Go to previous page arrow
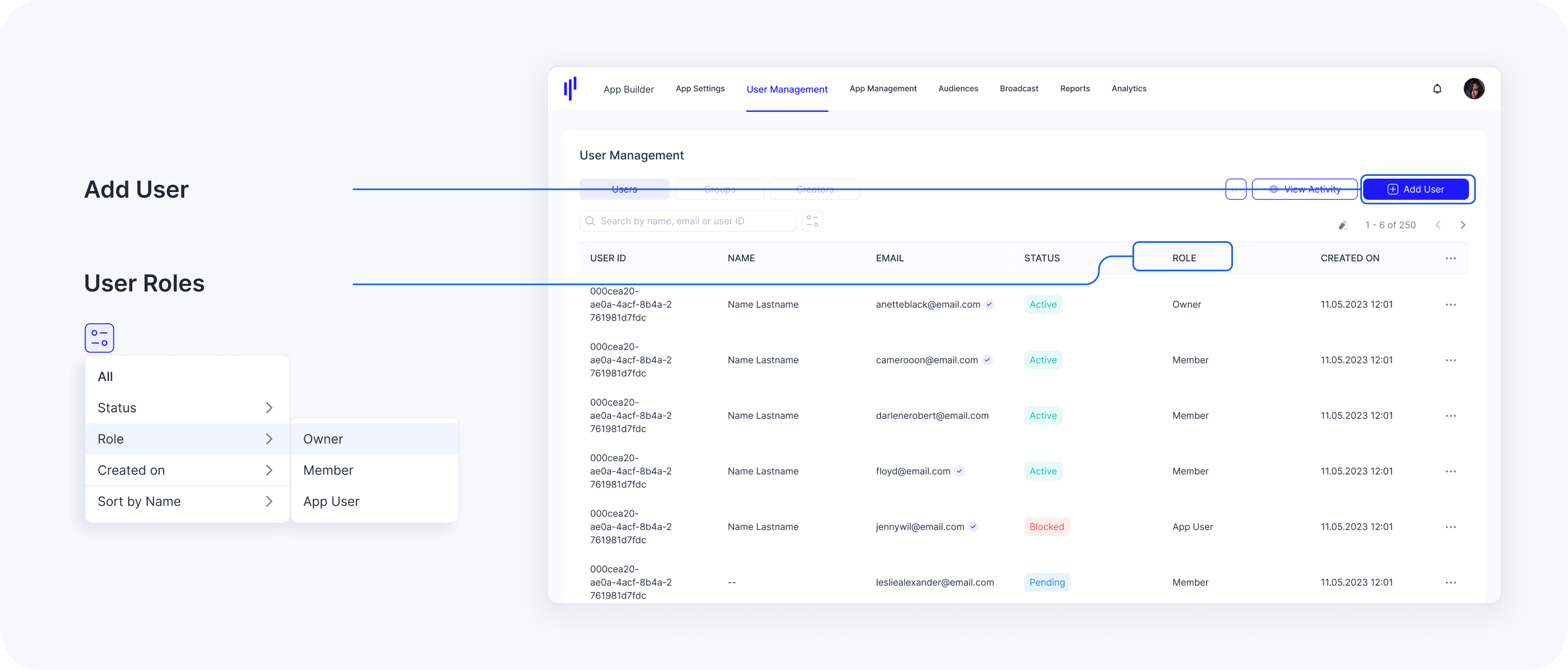Viewport: 1568px width, 670px height. click(1438, 225)
